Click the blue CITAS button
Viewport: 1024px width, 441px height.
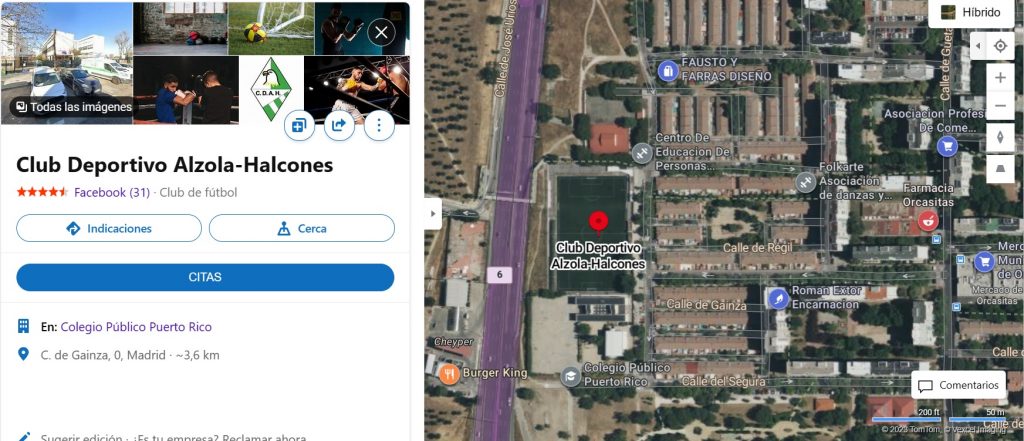(x=205, y=277)
